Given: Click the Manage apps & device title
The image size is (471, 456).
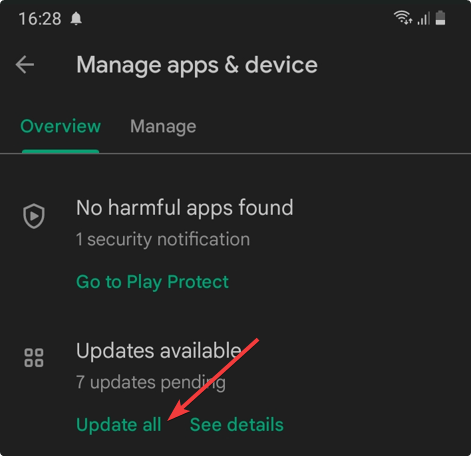Looking at the screenshot, I should 197,65.
